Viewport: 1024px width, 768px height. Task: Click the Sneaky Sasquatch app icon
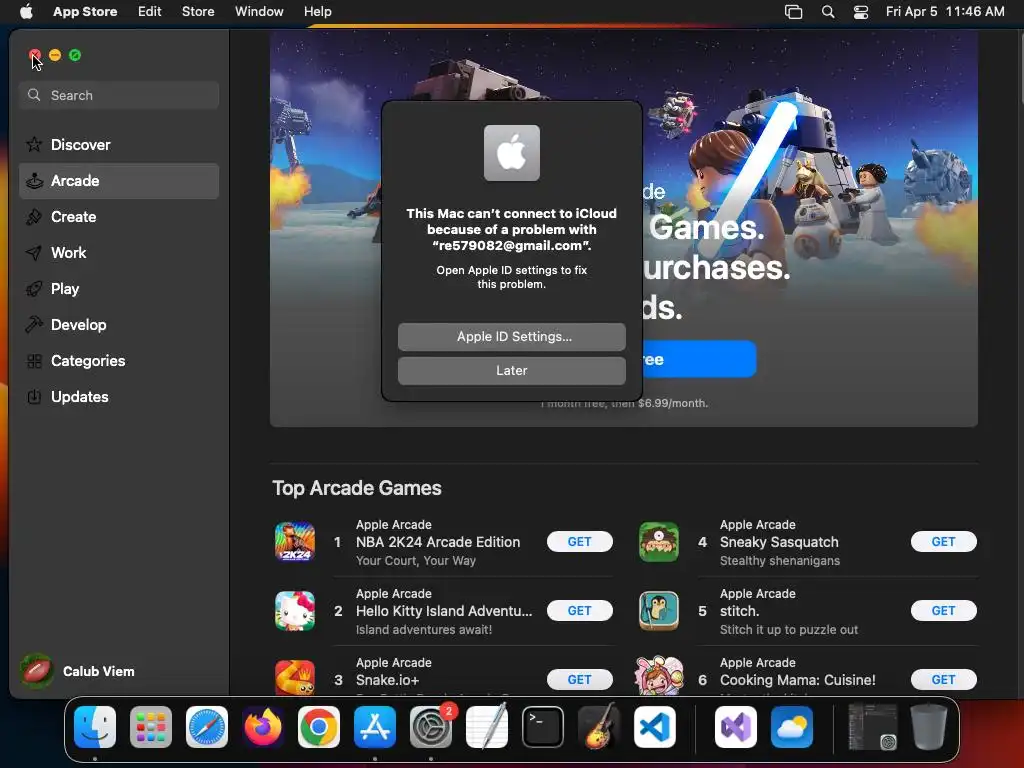[658, 541]
